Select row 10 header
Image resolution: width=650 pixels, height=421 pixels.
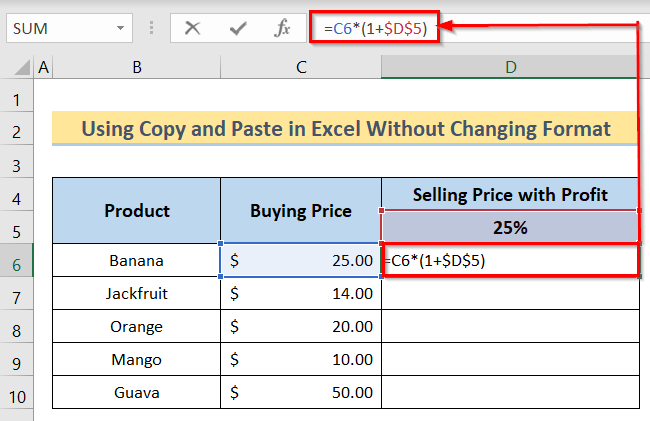pyautogui.click(x=17, y=393)
